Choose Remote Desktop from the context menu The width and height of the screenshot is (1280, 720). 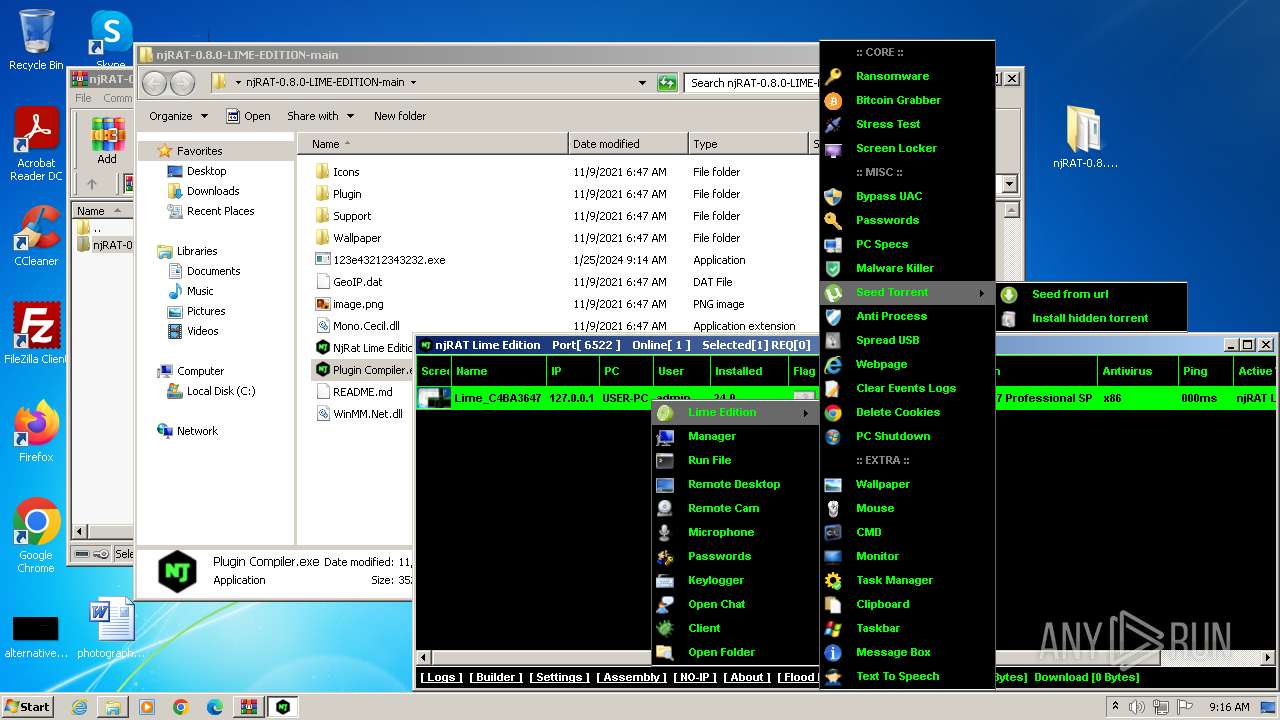tap(735, 484)
